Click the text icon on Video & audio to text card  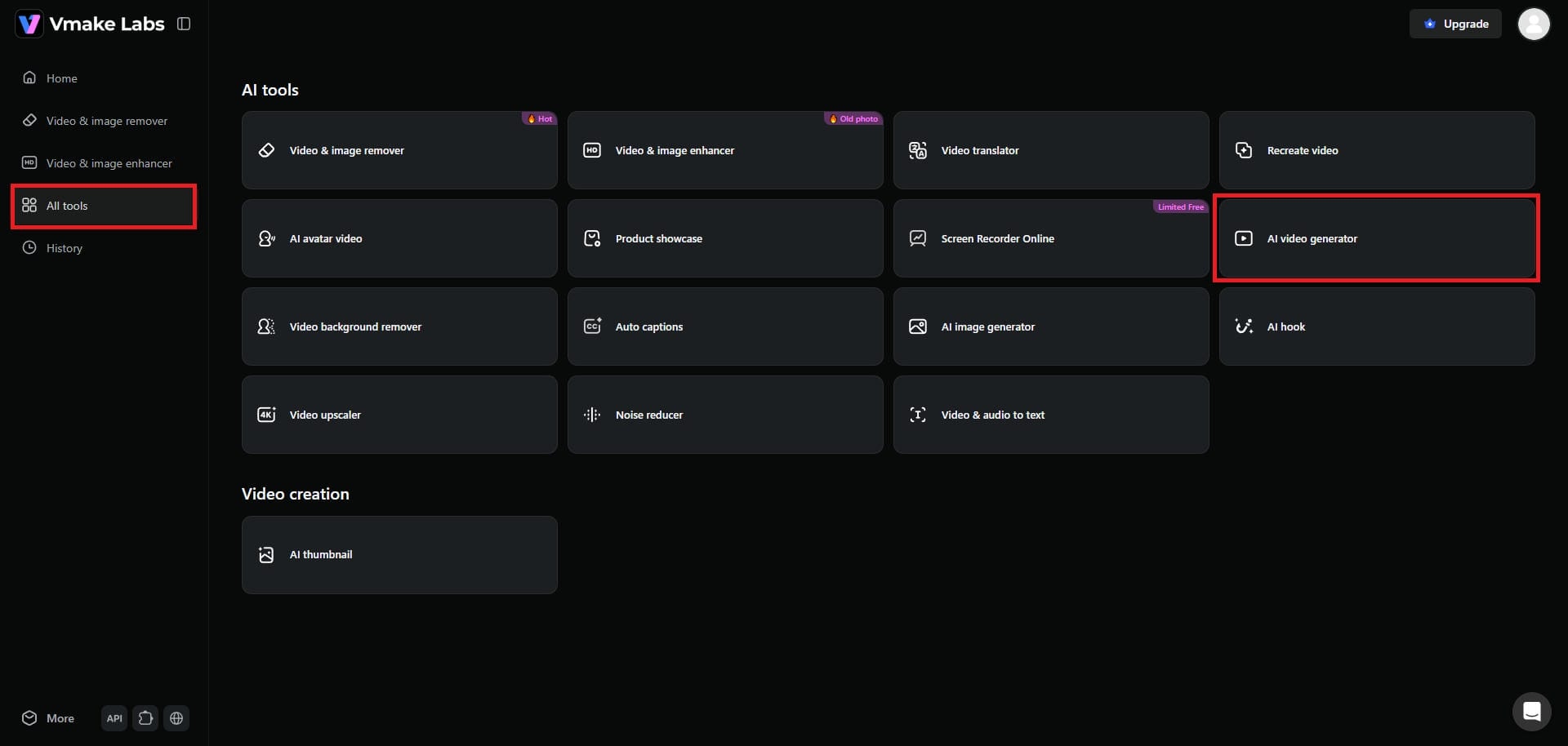(x=918, y=415)
